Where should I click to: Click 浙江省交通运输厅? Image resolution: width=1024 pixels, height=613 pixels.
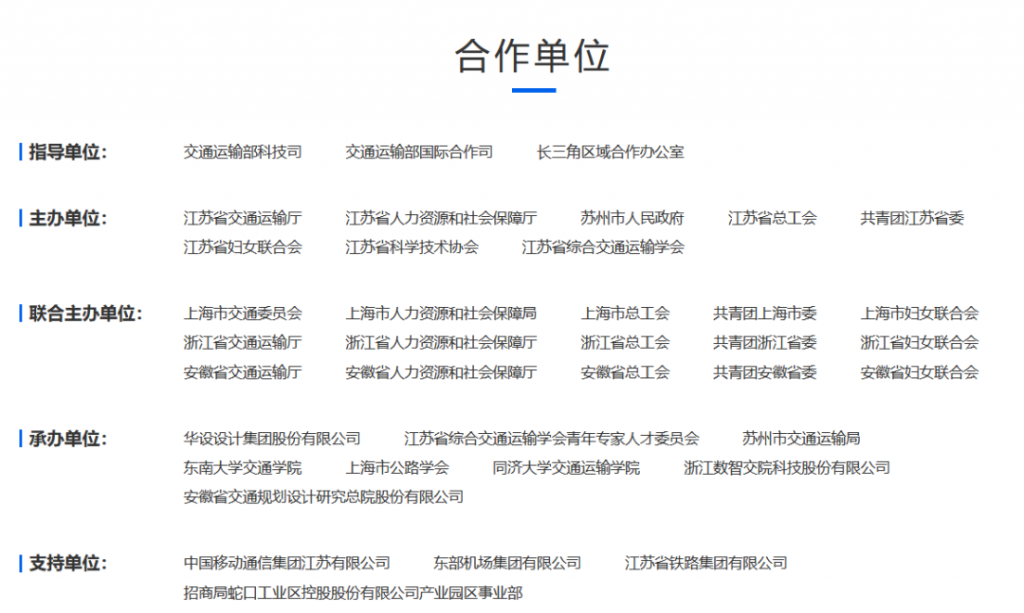[x=243, y=343]
